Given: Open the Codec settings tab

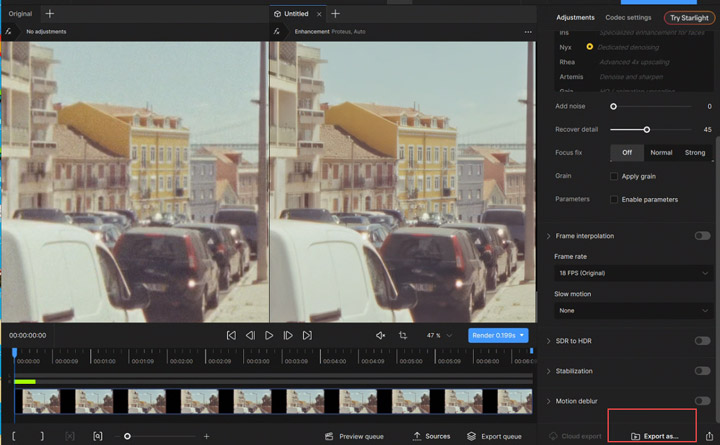Looking at the screenshot, I should click(x=628, y=17).
